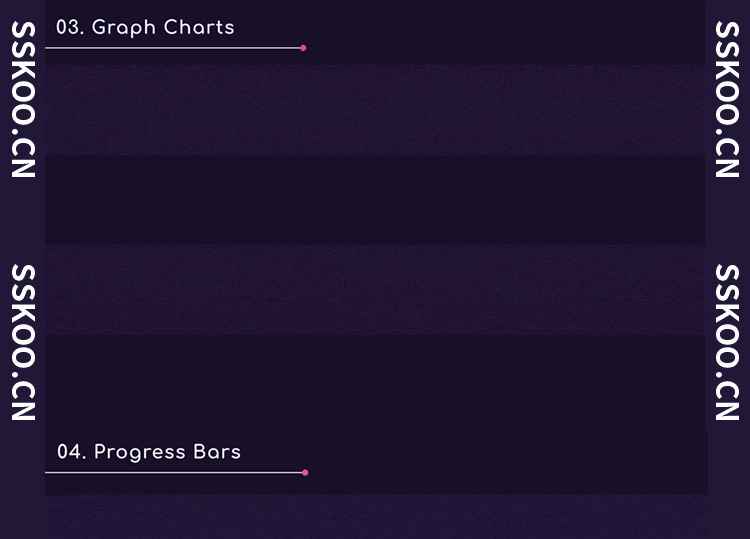Screen dimensions: 750x539
Task: Select dark band directly above Progress Bars title
Action: pos(375,380)
